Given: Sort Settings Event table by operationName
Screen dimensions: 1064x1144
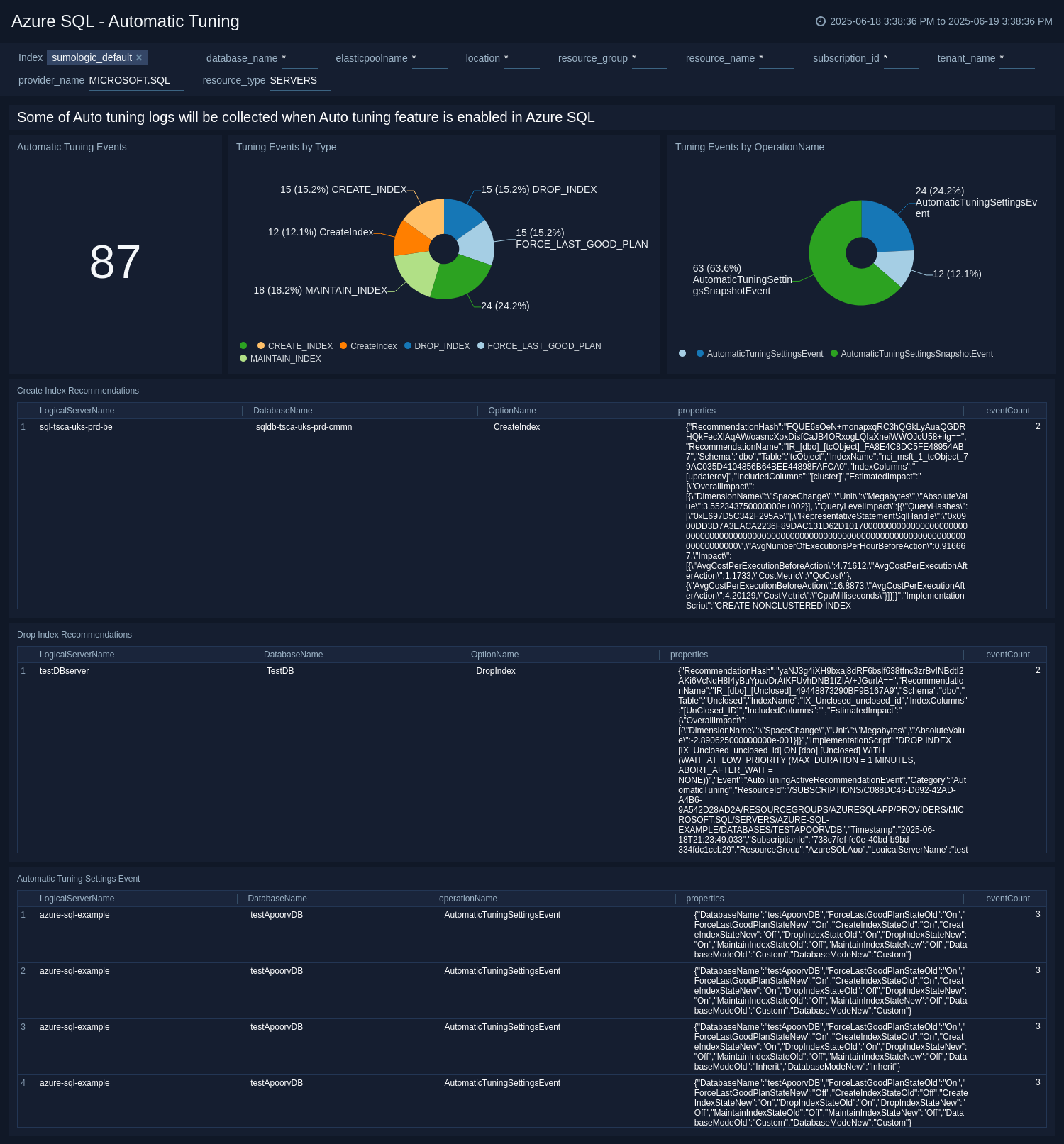Looking at the screenshot, I should pos(467,899).
